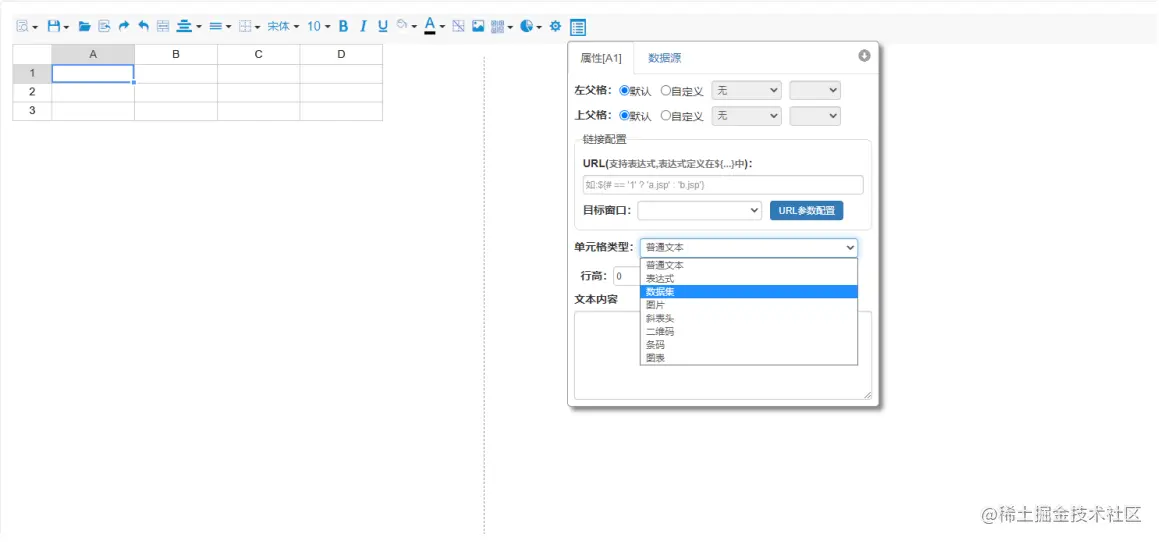Open the font color A icon
Image resolution: width=1159 pixels, height=542 pixels.
pyautogui.click(x=434, y=26)
